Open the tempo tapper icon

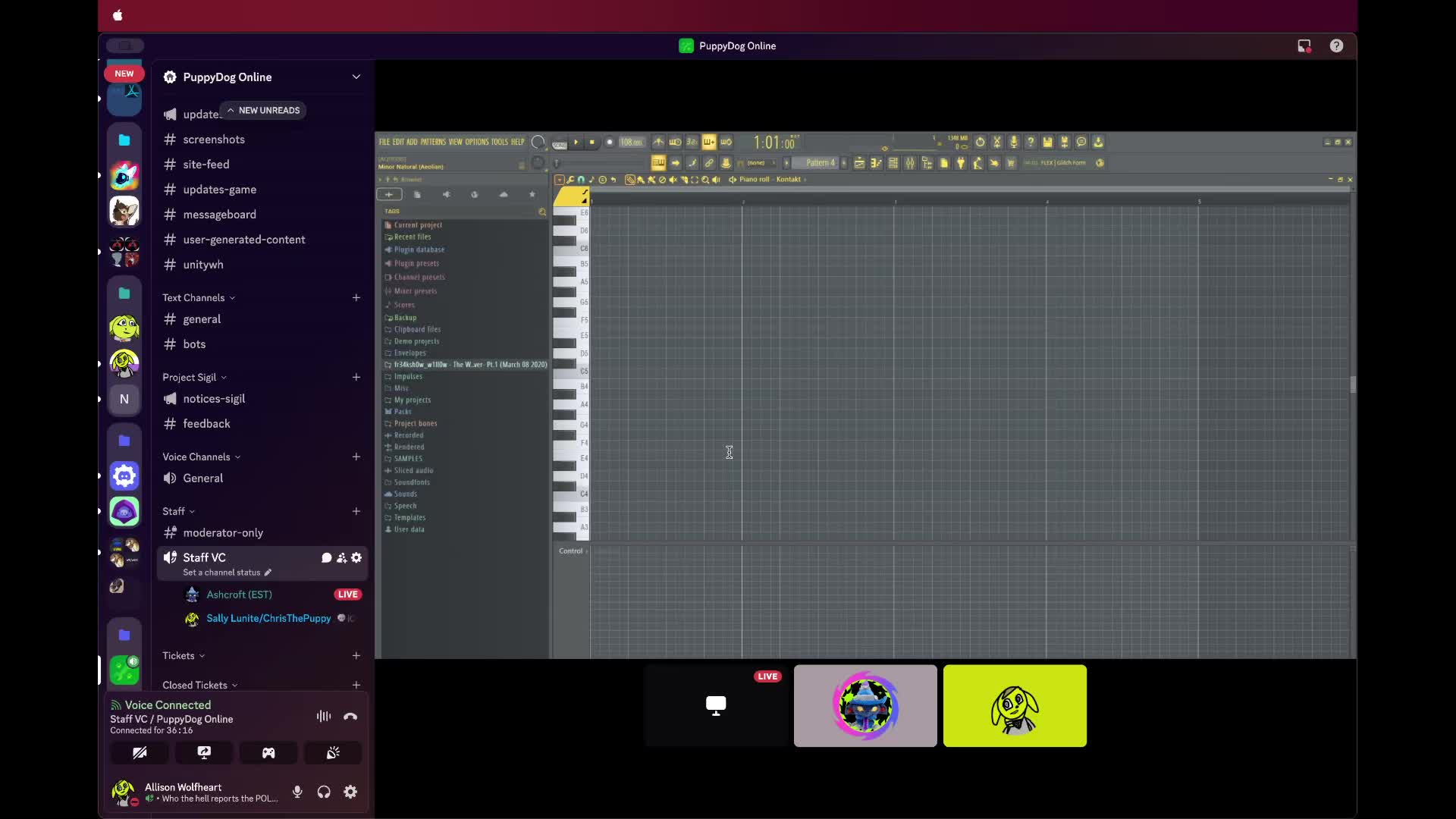pyautogui.click(x=977, y=162)
